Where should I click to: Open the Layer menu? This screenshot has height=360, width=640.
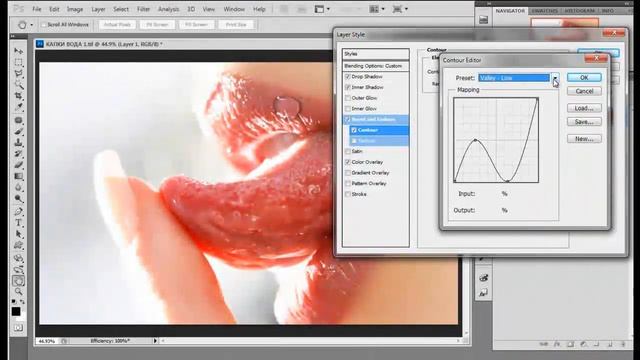point(98,9)
